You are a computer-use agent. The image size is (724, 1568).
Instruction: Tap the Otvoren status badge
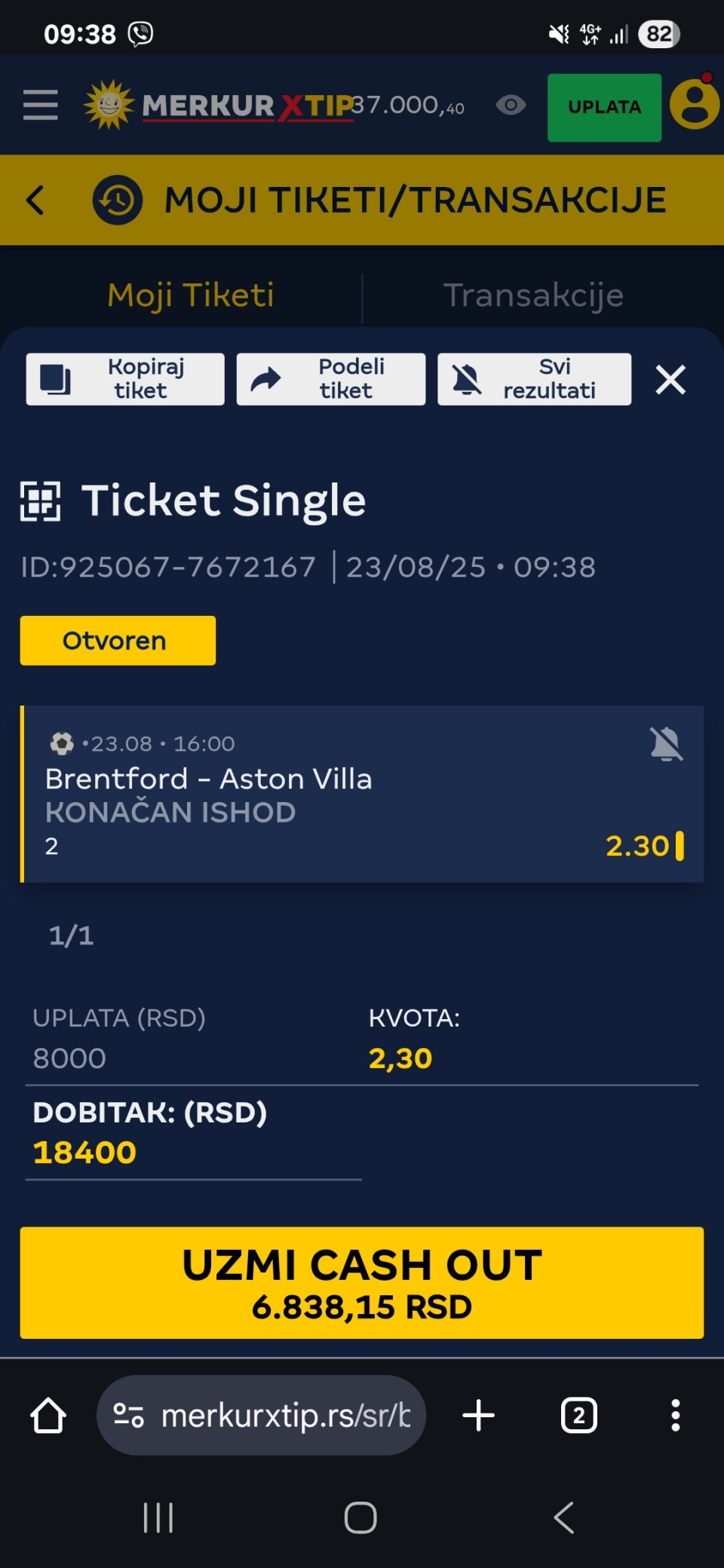(x=118, y=641)
